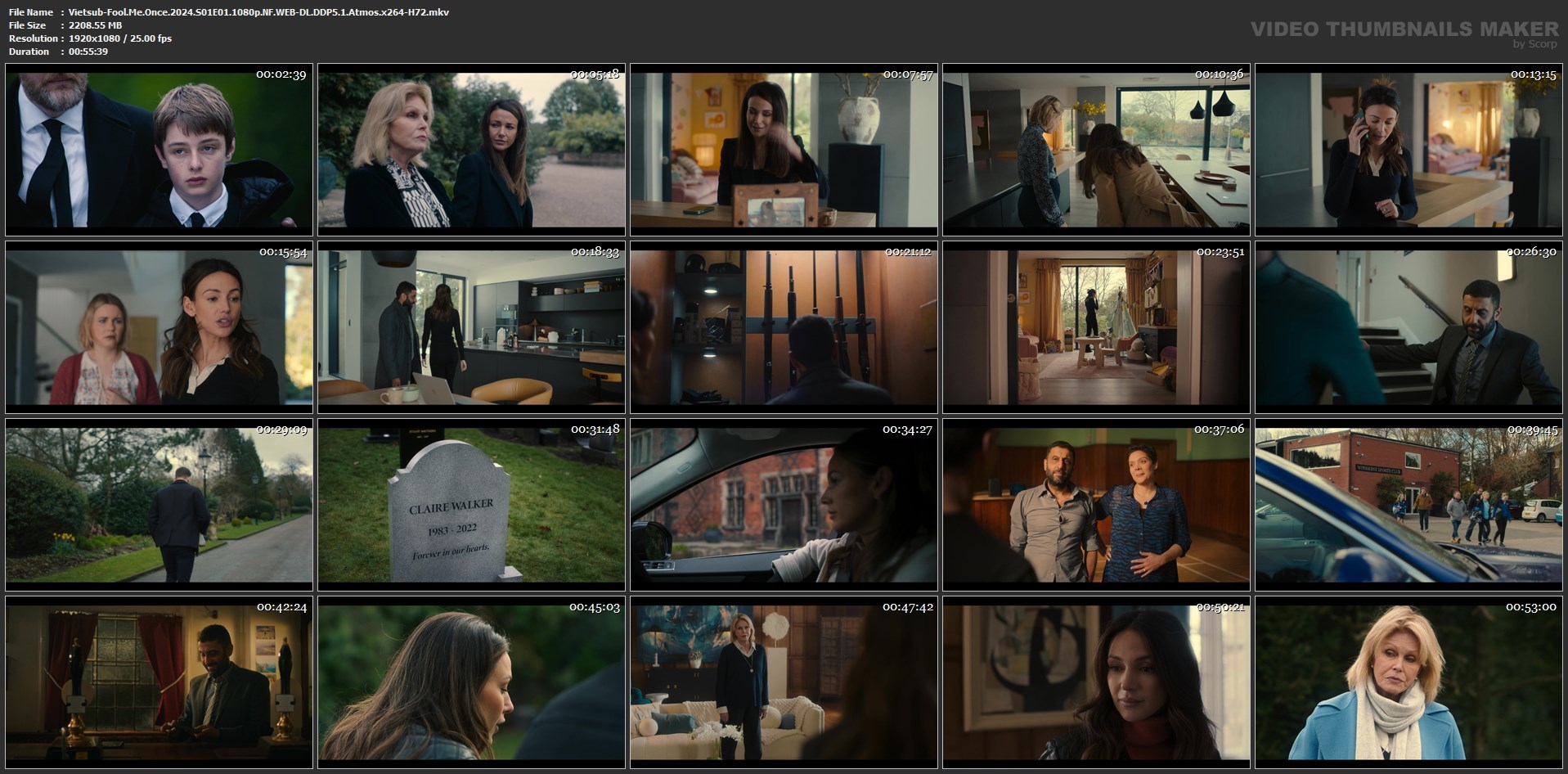Click the duration value 00:55:39
Screen dimensions: 1568x774
pyautogui.click(x=88, y=52)
